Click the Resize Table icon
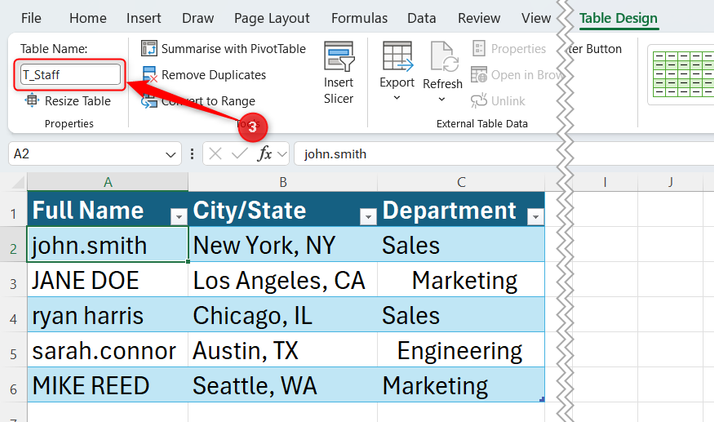The image size is (714, 422). (x=32, y=100)
